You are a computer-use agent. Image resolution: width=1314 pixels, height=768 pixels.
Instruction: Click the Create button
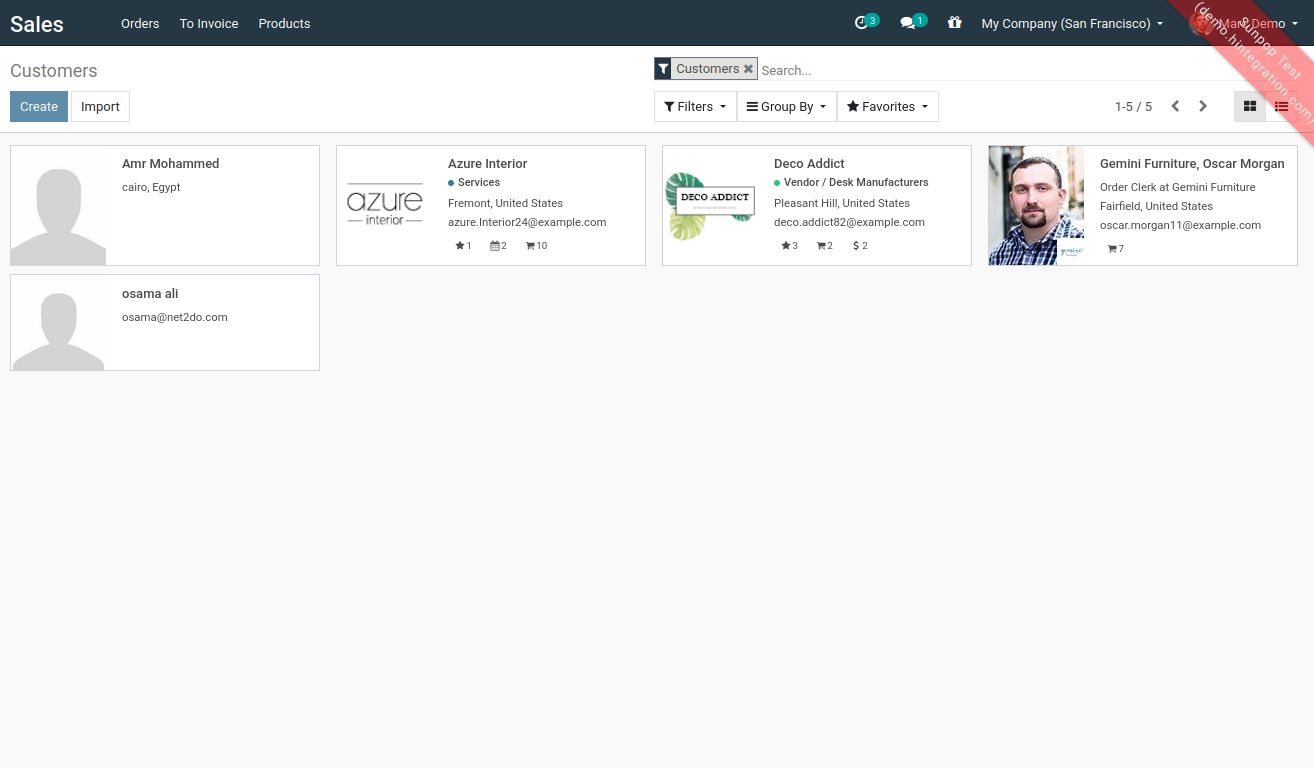pos(39,106)
